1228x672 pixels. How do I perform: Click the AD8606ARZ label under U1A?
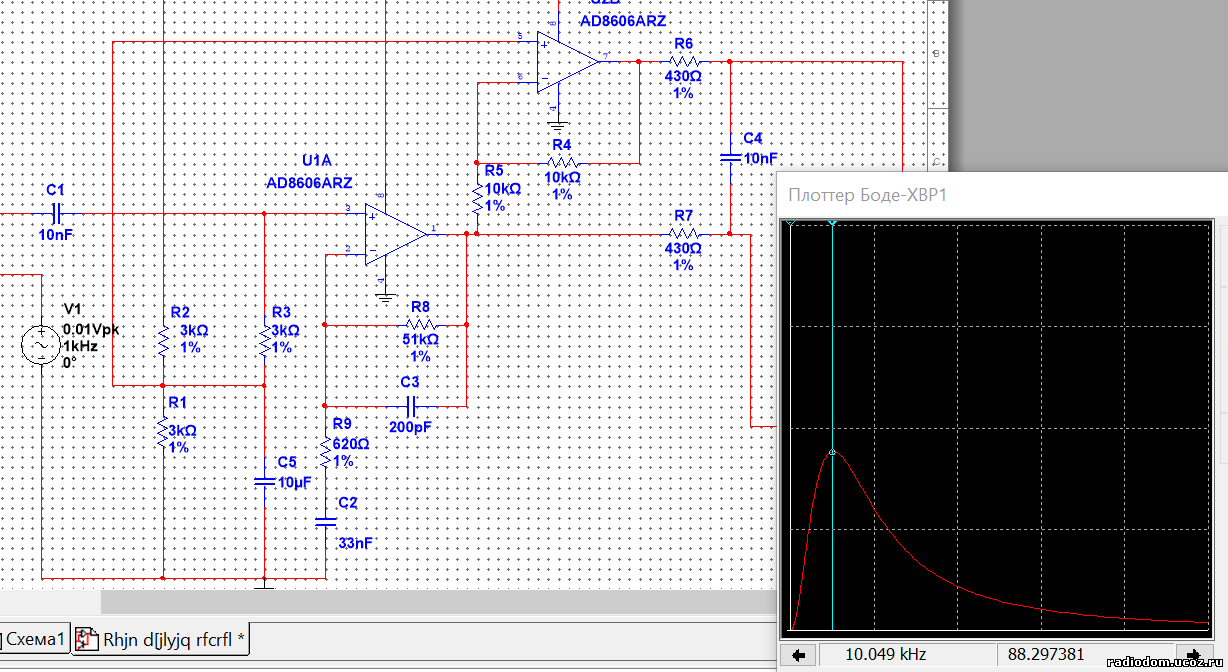point(310,183)
